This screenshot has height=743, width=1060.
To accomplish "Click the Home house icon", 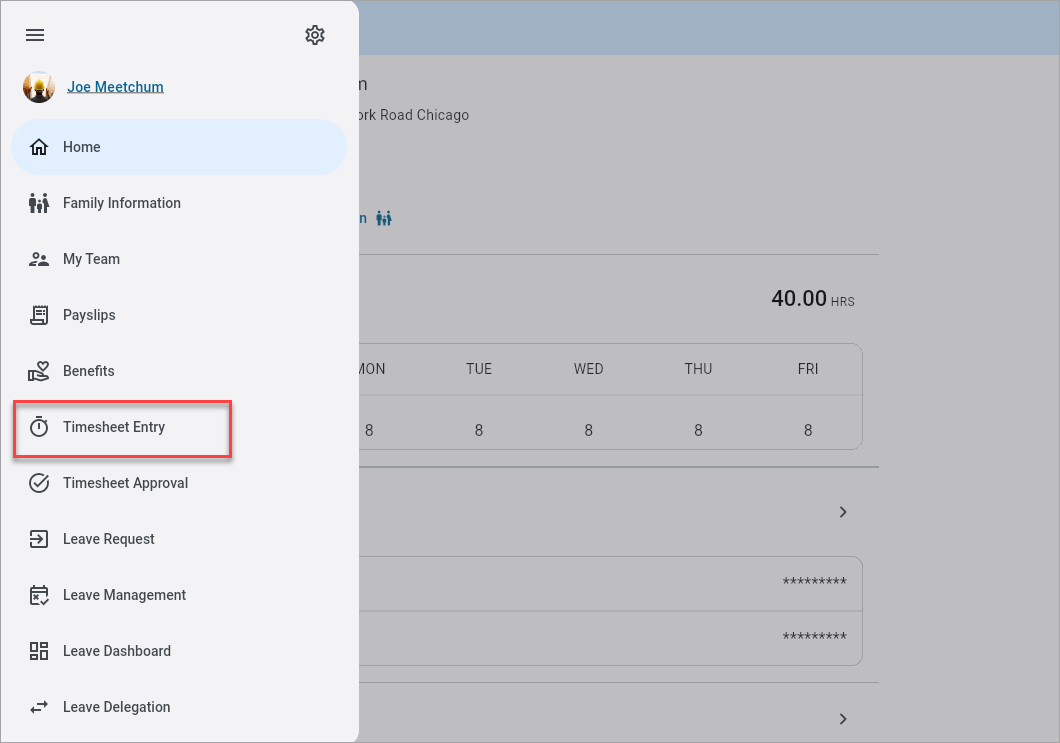I will [39, 147].
